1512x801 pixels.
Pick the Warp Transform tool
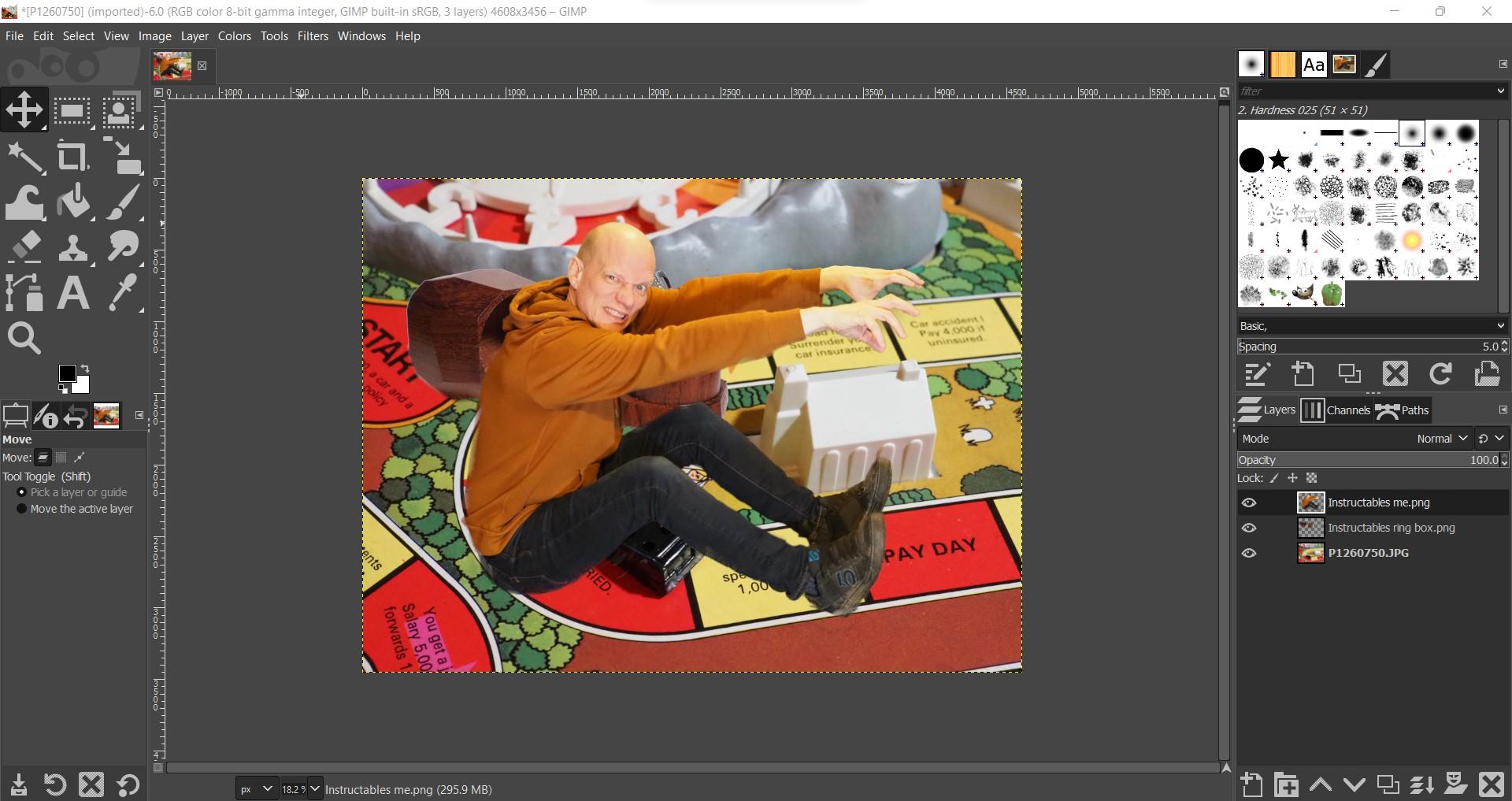[24, 202]
